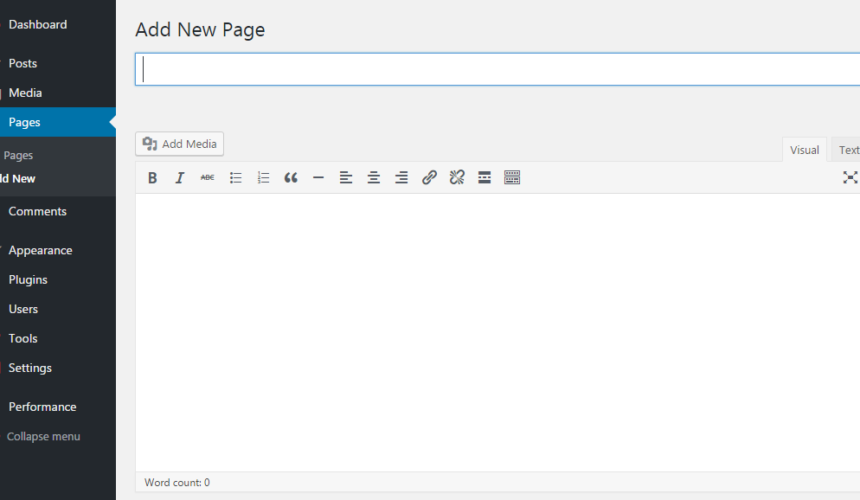The height and width of the screenshot is (500, 860).
Task: Open the Plugins menu
Action: [28, 280]
